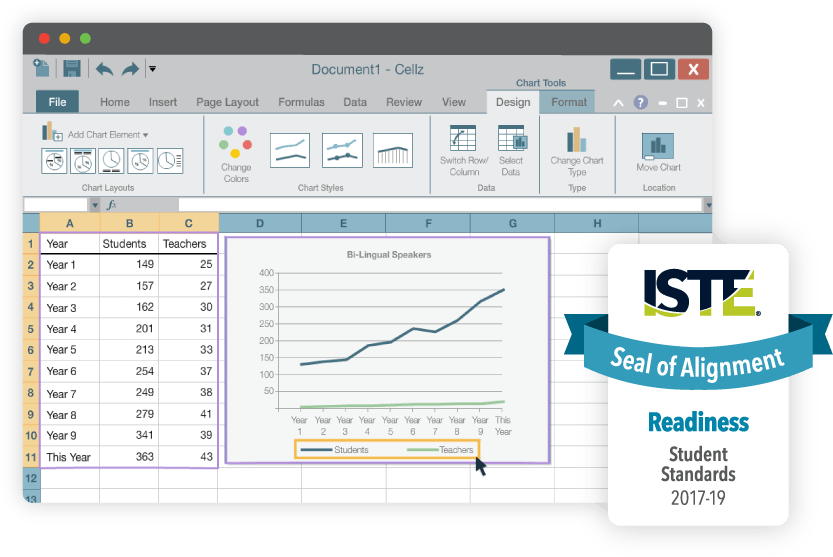Open the Review tab
The height and width of the screenshot is (557, 833).
click(404, 102)
